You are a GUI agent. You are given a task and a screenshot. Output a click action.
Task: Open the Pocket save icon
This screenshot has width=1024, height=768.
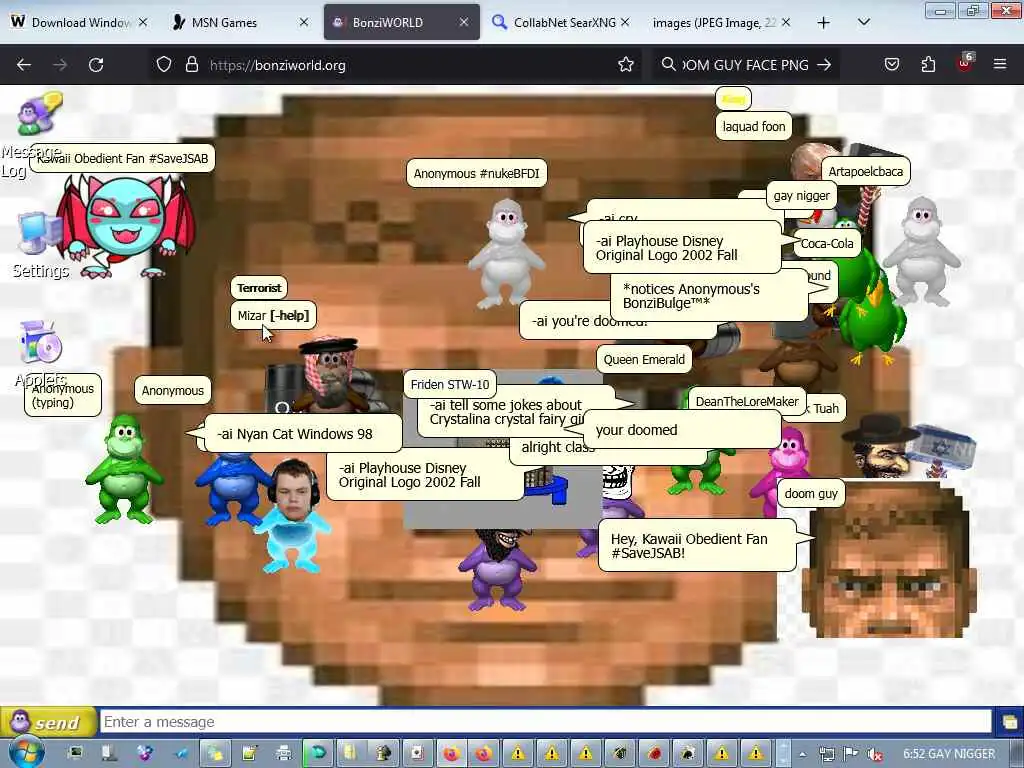892,65
